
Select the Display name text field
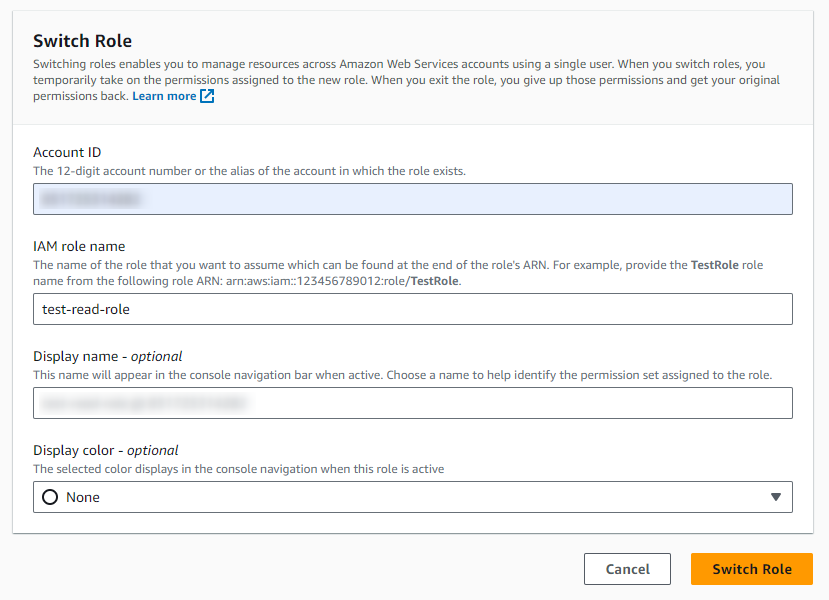click(x=412, y=403)
